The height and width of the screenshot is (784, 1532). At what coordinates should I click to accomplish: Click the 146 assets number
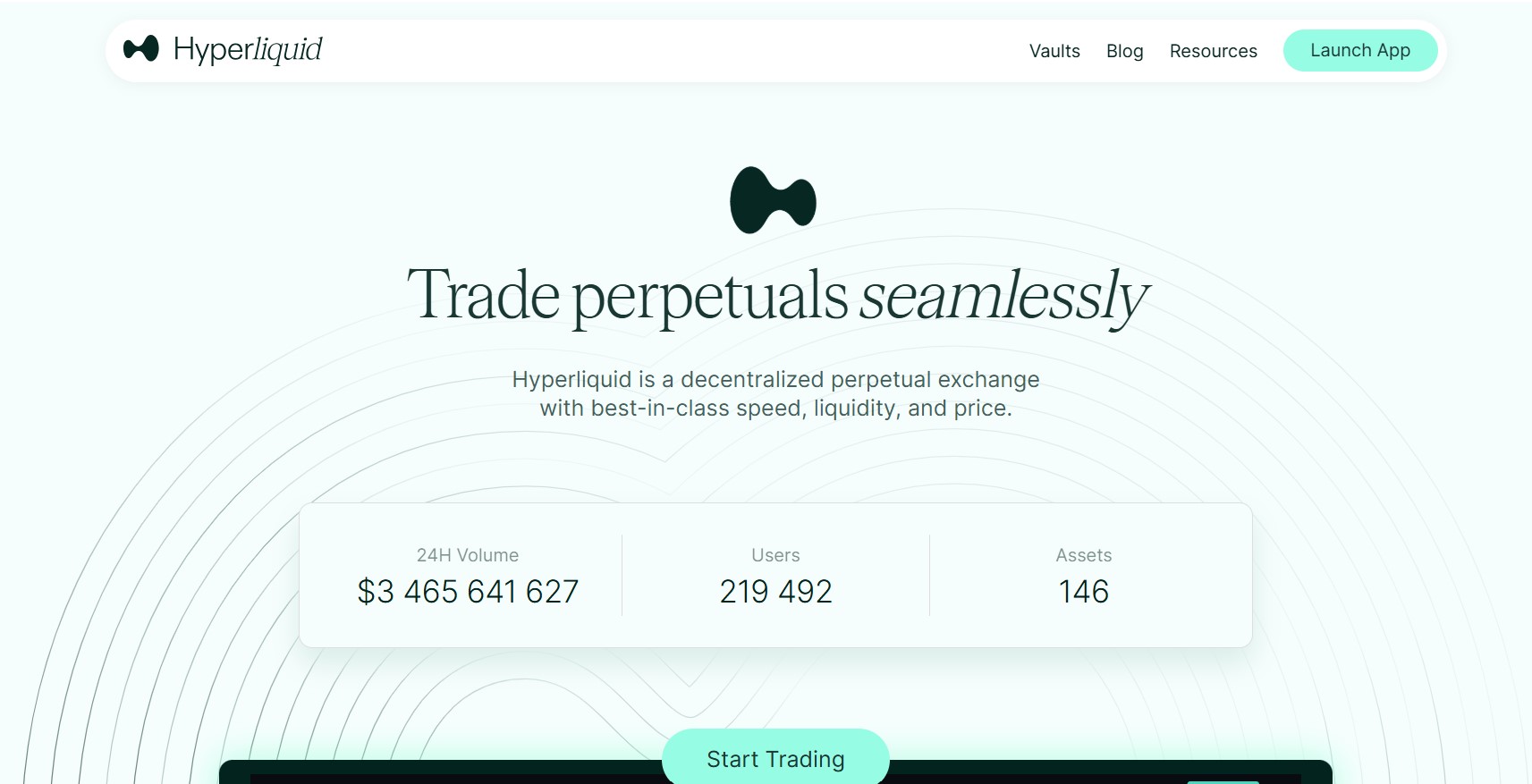pyautogui.click(x=1083, y=592)
